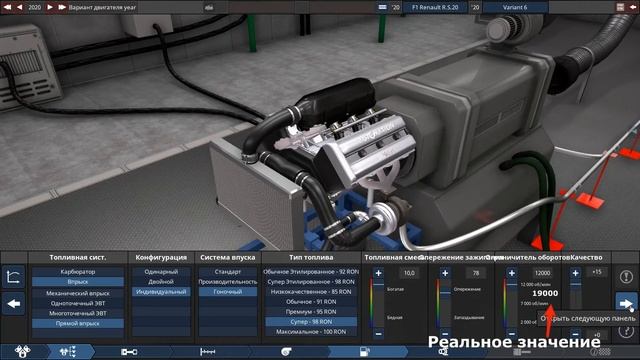This screenshot has width=640, height=360.
Task: Click quality value field +15
Action: (597, 272)
